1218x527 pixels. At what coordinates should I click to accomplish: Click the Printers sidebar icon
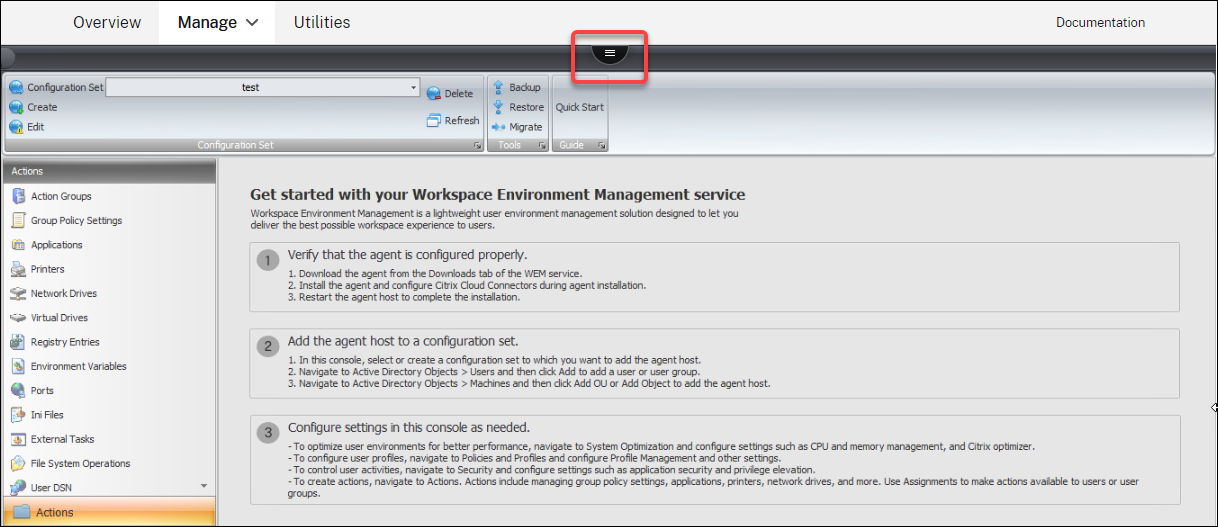(18, 269)
